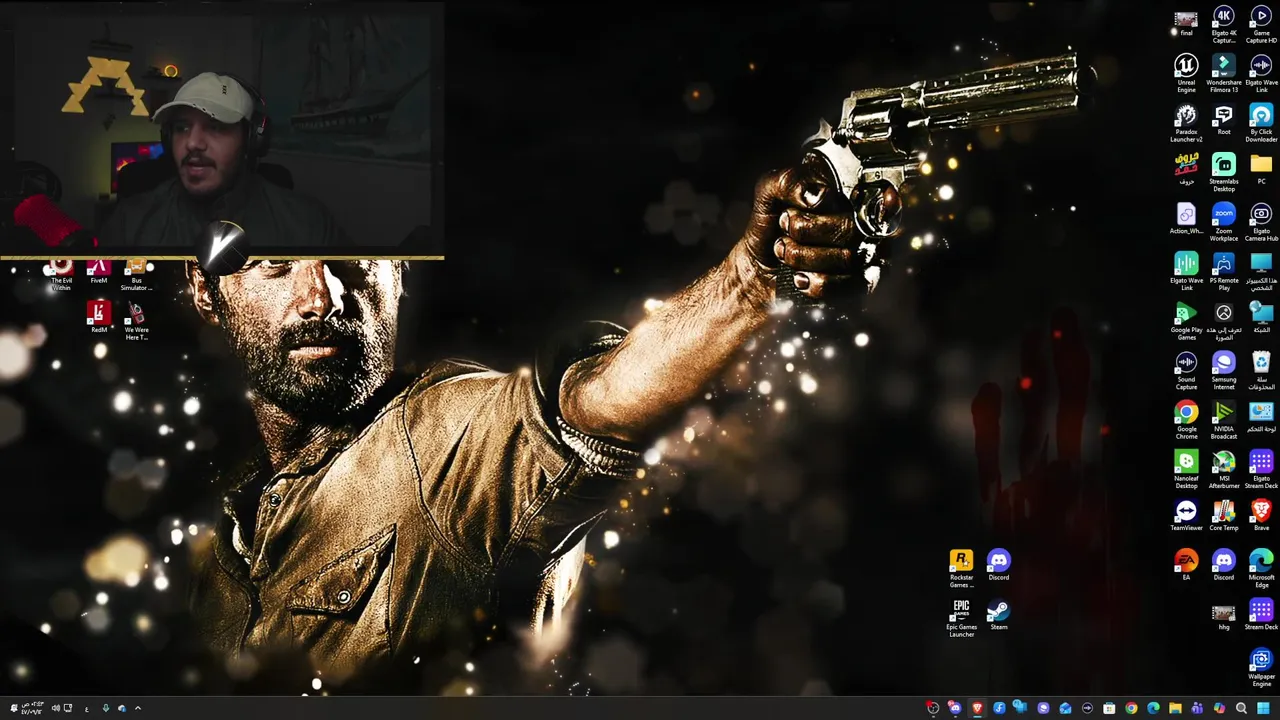Switch to Brave on the taskbar

tap(977, 708)
